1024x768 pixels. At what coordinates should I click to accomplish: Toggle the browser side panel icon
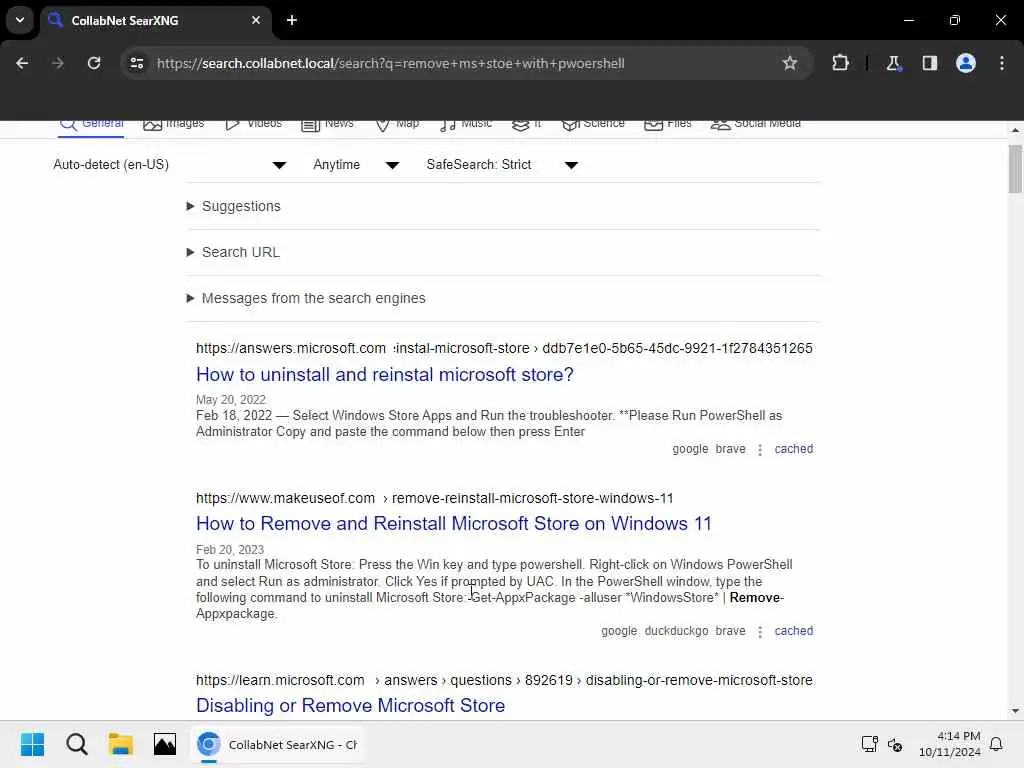[929, 63]
